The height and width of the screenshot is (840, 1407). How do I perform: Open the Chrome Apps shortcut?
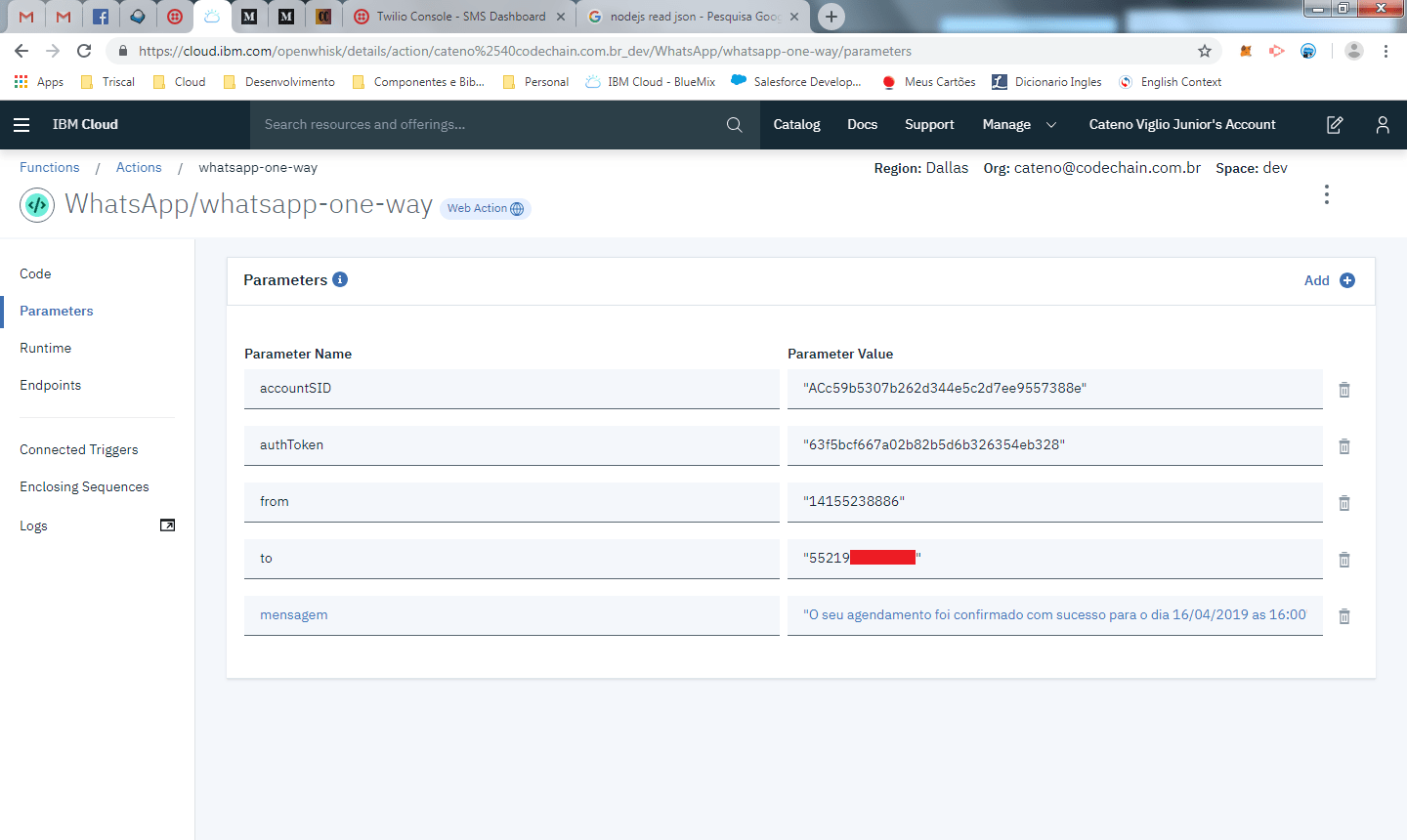click(x=39, y=82)
